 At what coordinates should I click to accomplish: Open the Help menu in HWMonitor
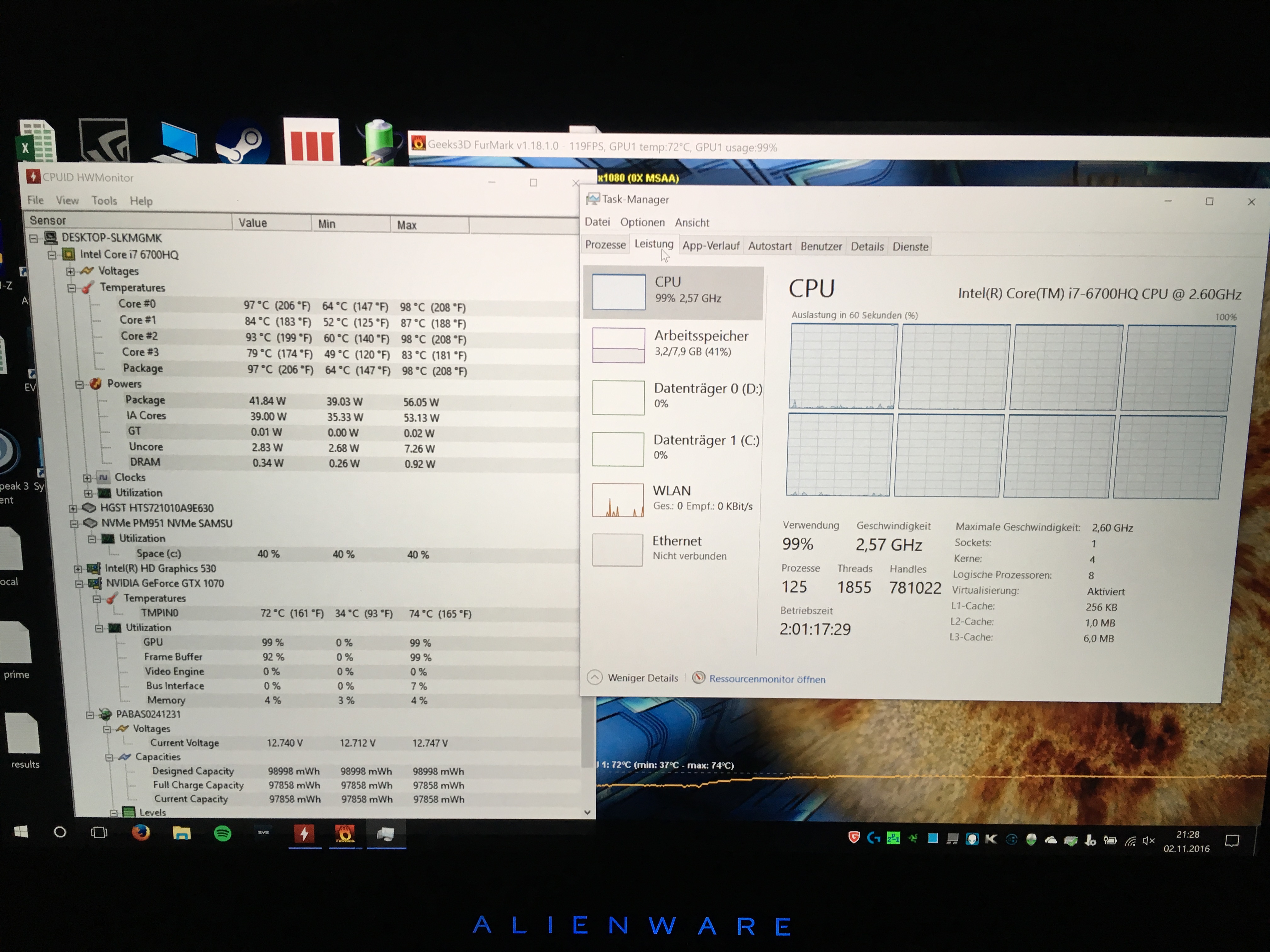(x=141, y=201)
